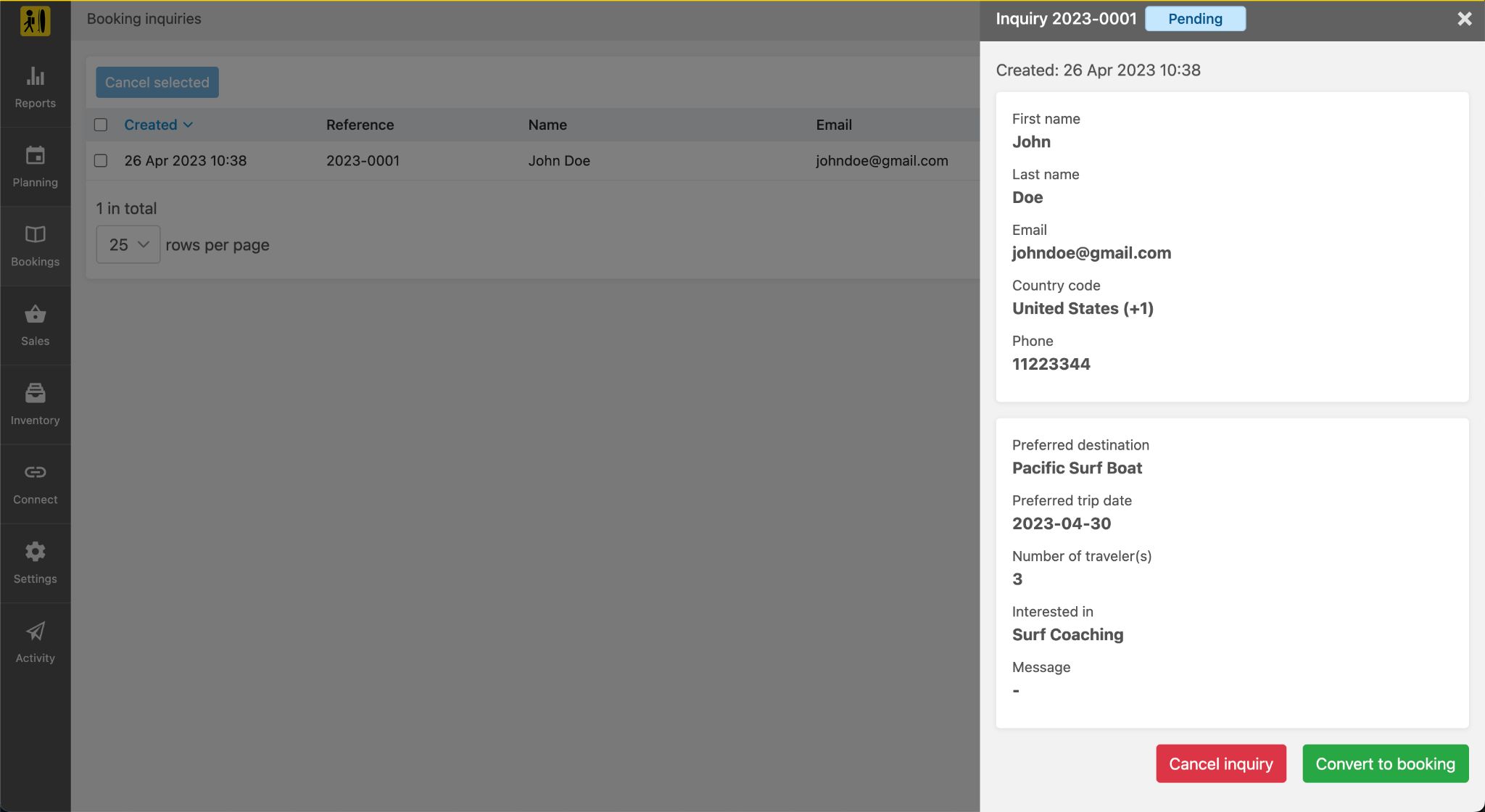Cancel inquiry 2023-0001 with the red button
The width and height of the screenshot is (1485, 812).
[1220, 763]
